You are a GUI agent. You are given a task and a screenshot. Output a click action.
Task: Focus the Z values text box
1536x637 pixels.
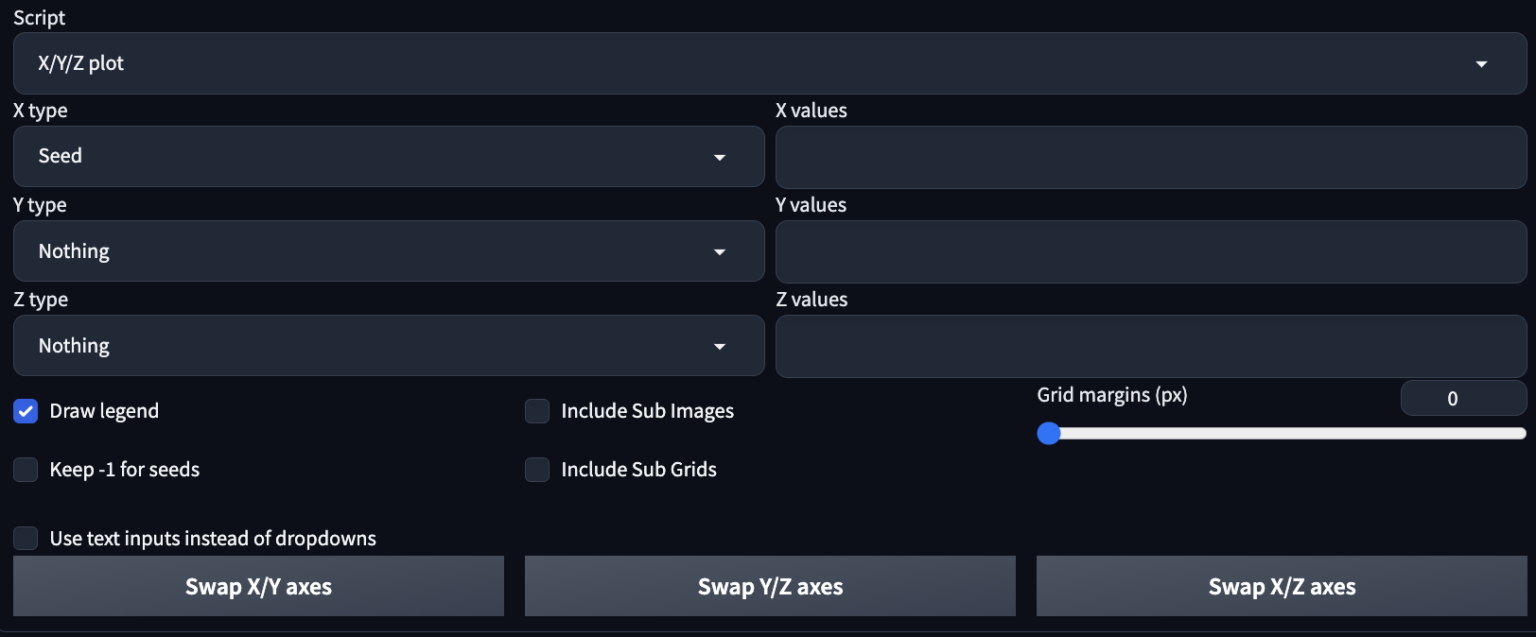1150,347
